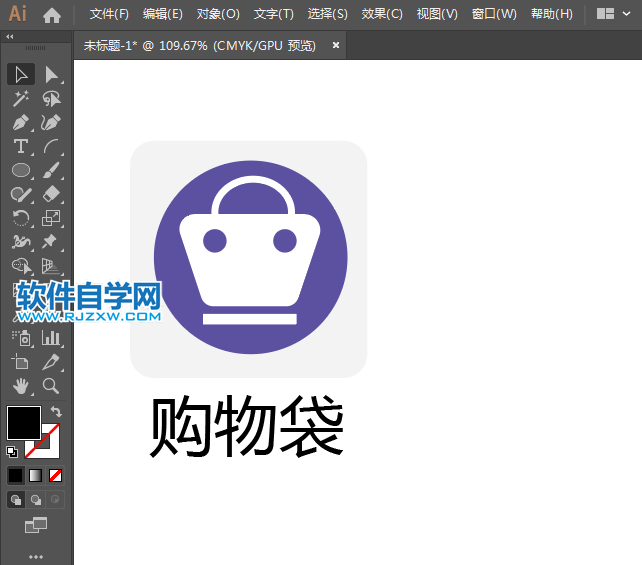Select the Paintbrush tool
The width and height of the screenshot is (642, 565).
click(51, 170)
